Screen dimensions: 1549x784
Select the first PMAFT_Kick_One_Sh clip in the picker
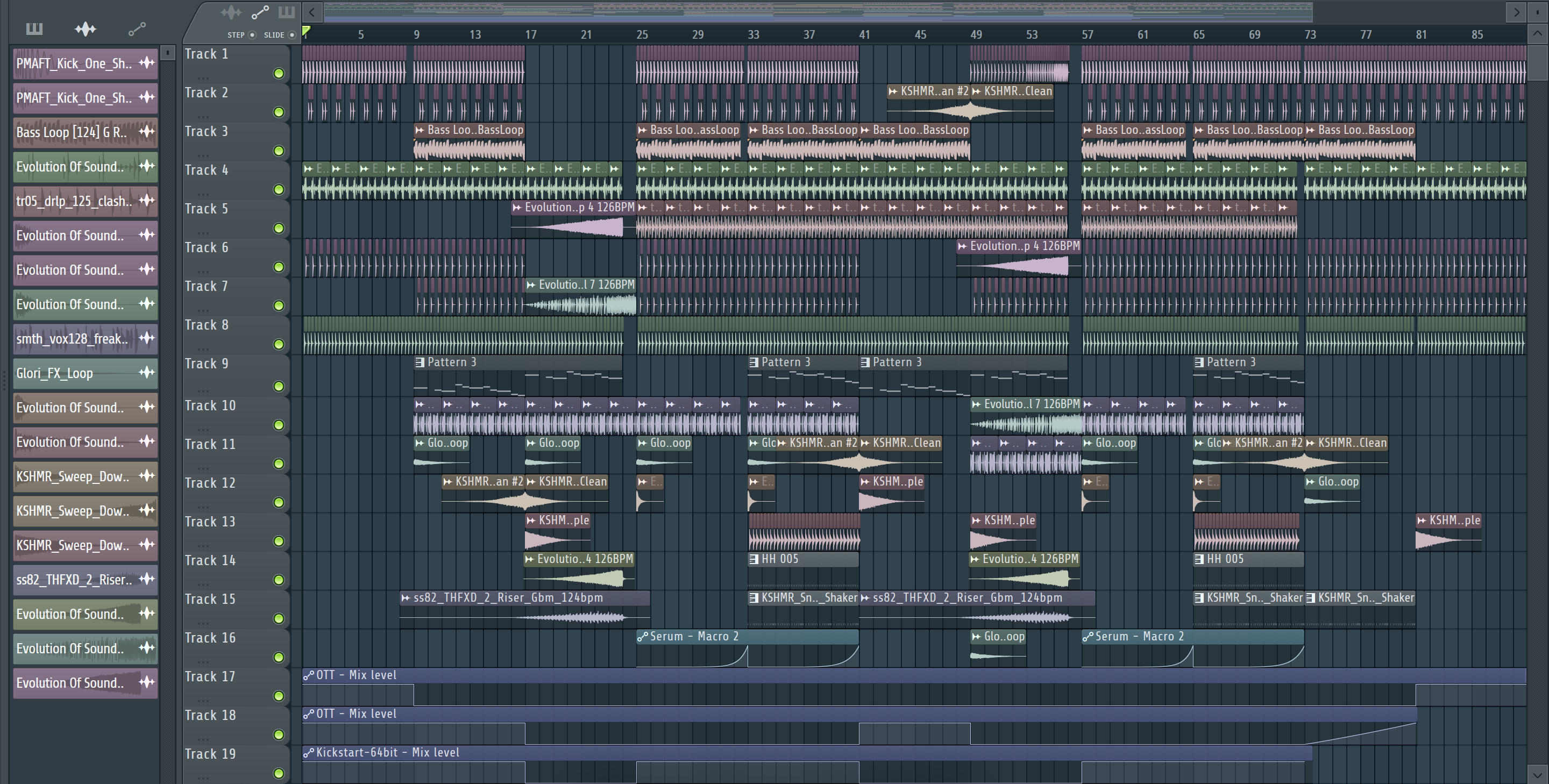86,64
